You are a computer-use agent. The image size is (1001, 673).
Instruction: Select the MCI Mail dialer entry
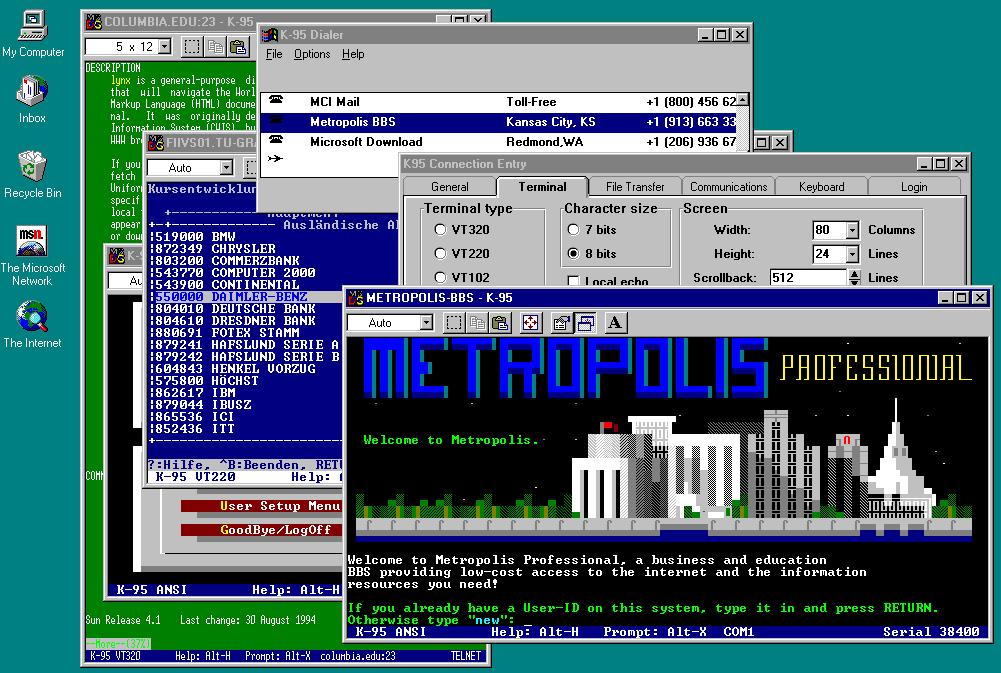(334, 102)
